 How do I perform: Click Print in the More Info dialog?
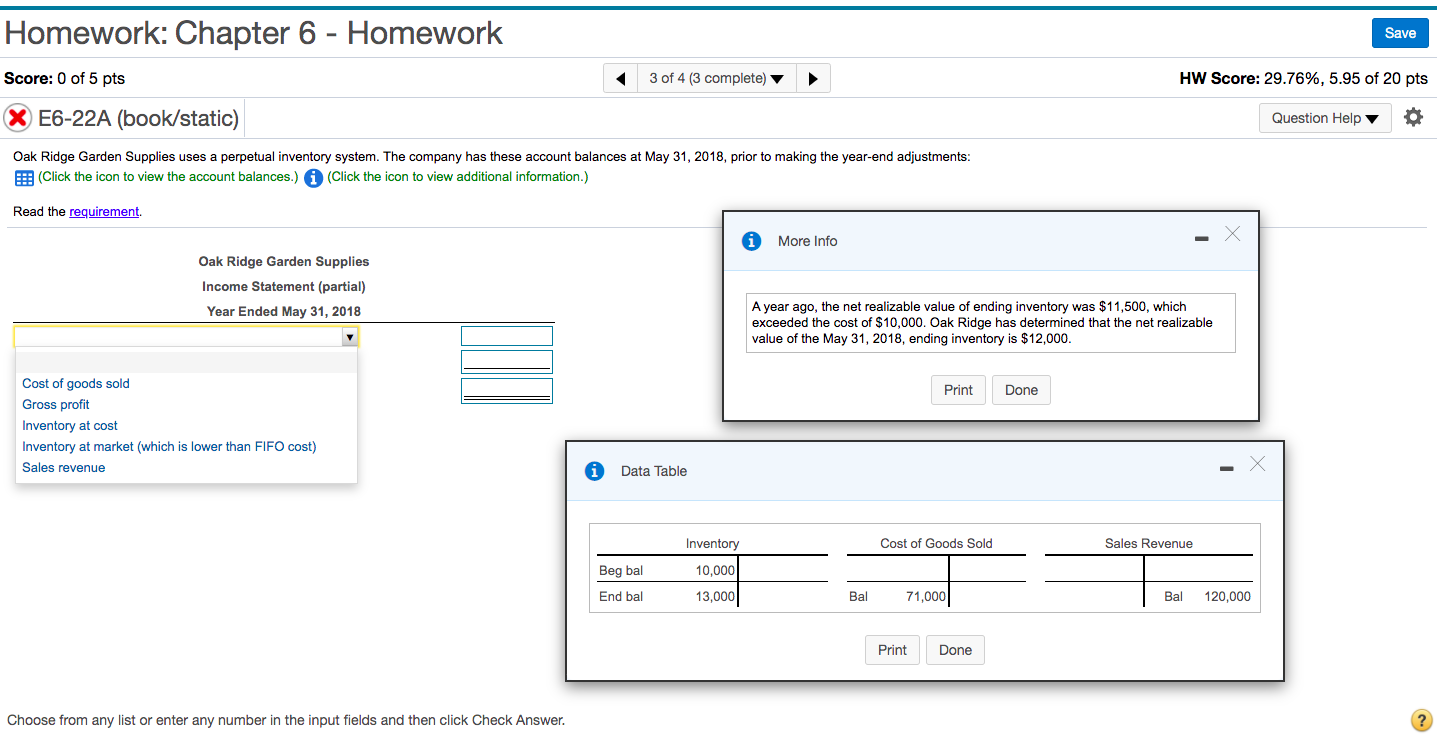(957, 389)
